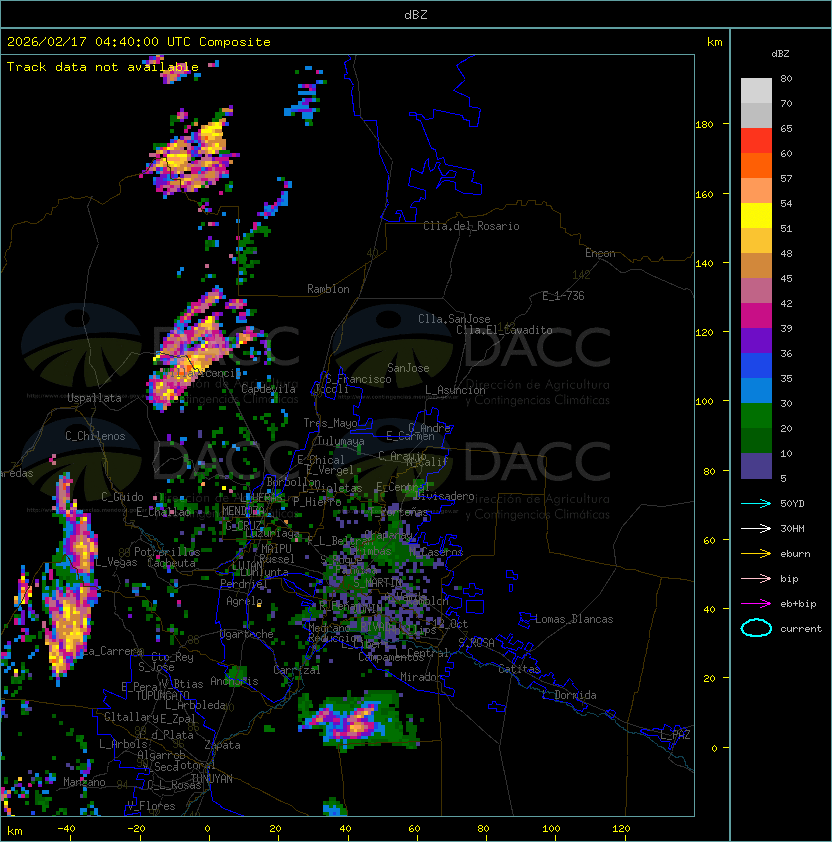Click the 'Potrerillos' map label
Image resolution: width=832 pixels, height=842 pixels.
pyautogui.click(x=167, y=552)
